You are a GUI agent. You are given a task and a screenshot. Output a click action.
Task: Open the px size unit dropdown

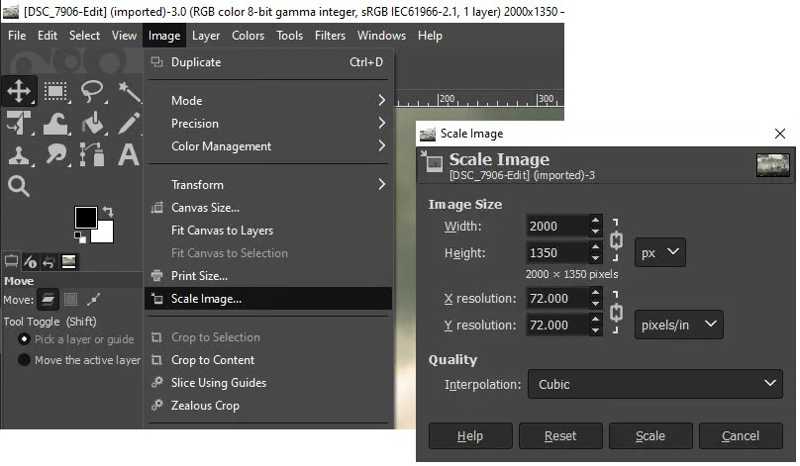pyautogui.click(x=660, y=252)
